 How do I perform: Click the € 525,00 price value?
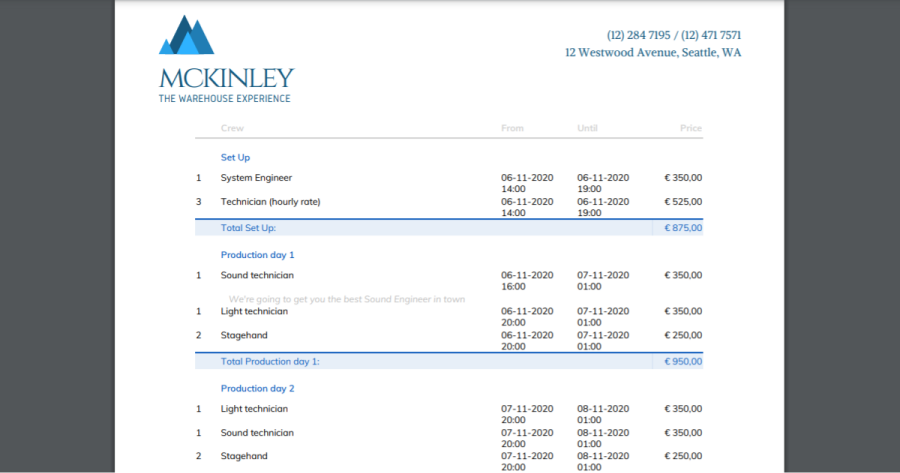tap(683, 202)
